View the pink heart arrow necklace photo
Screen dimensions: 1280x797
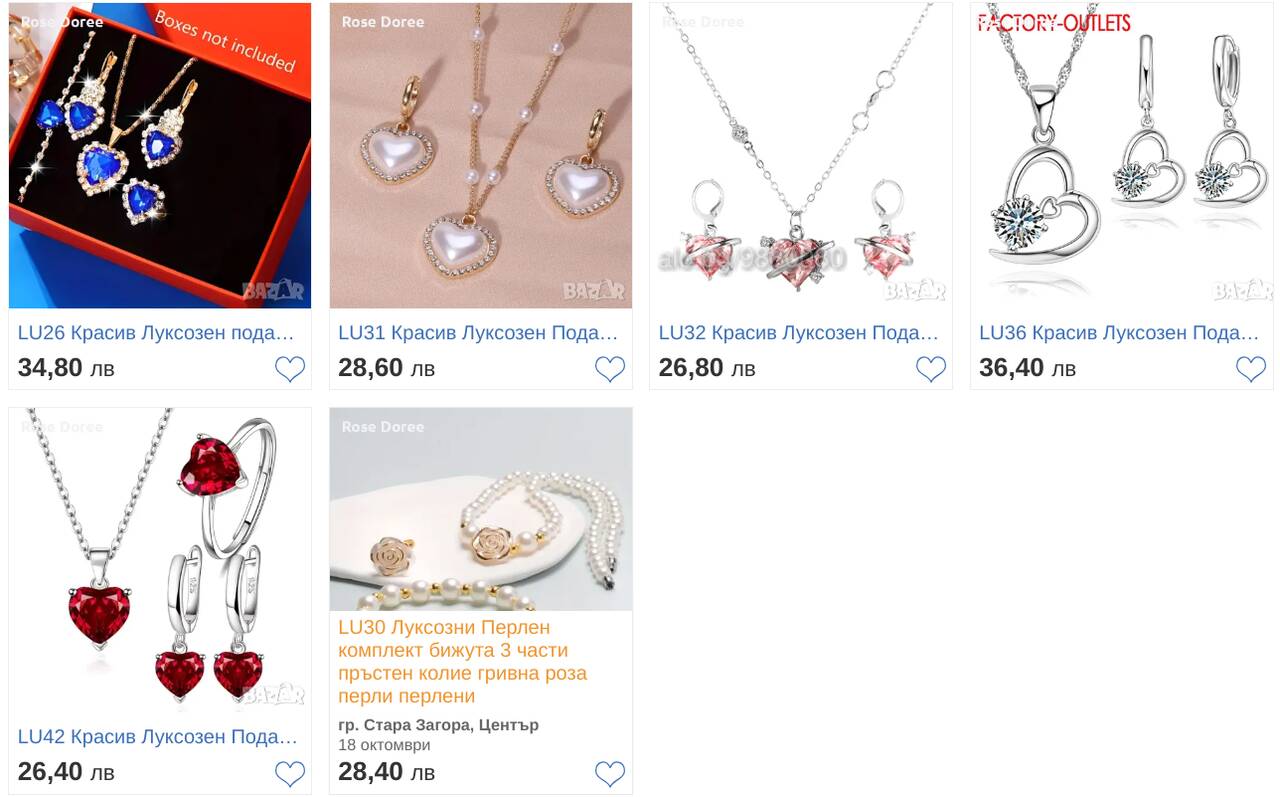pos(801,155)
